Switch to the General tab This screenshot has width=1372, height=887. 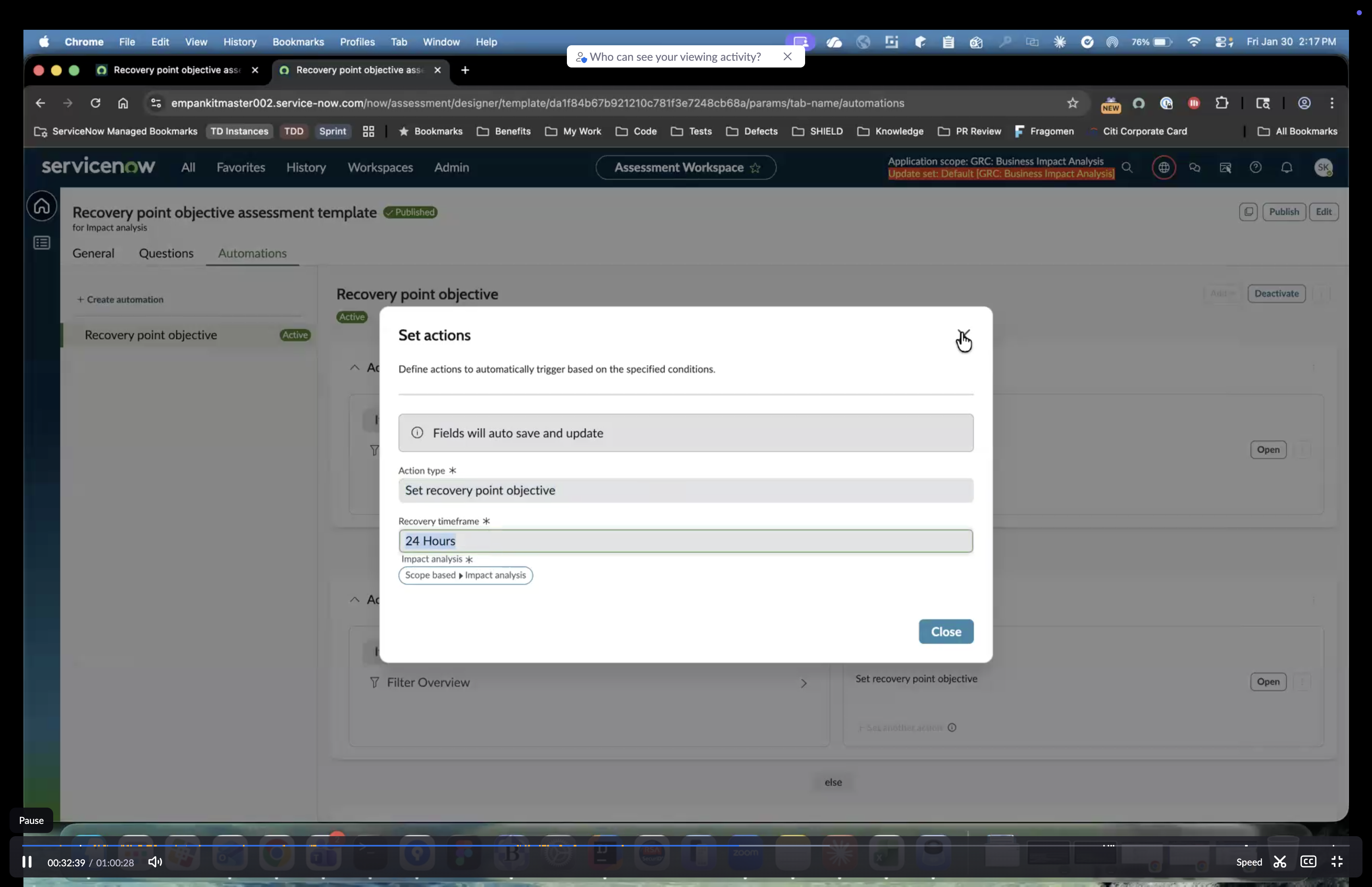pyautogui.click(x=92, y=253)
